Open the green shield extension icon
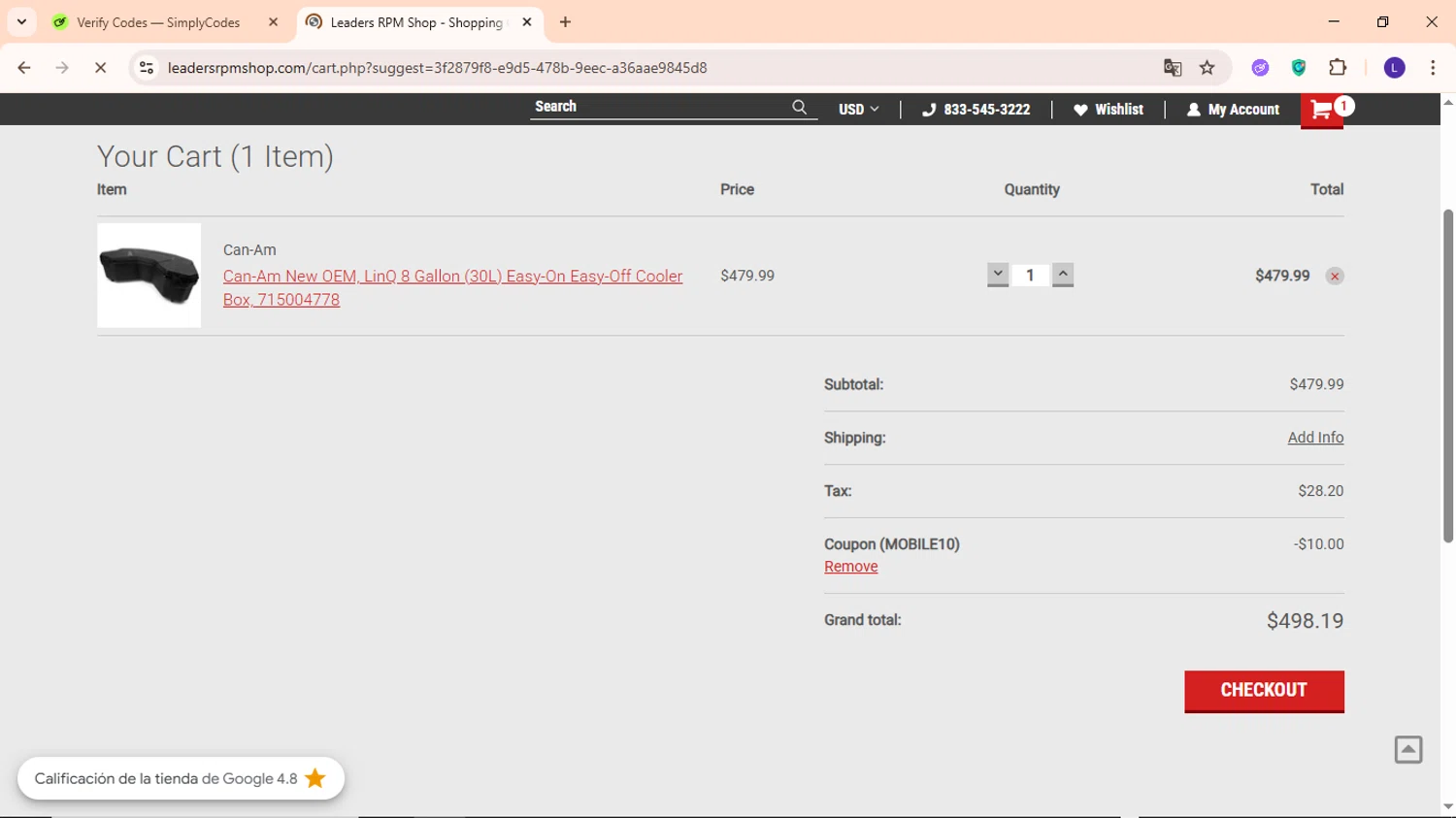 [1299, 68]
